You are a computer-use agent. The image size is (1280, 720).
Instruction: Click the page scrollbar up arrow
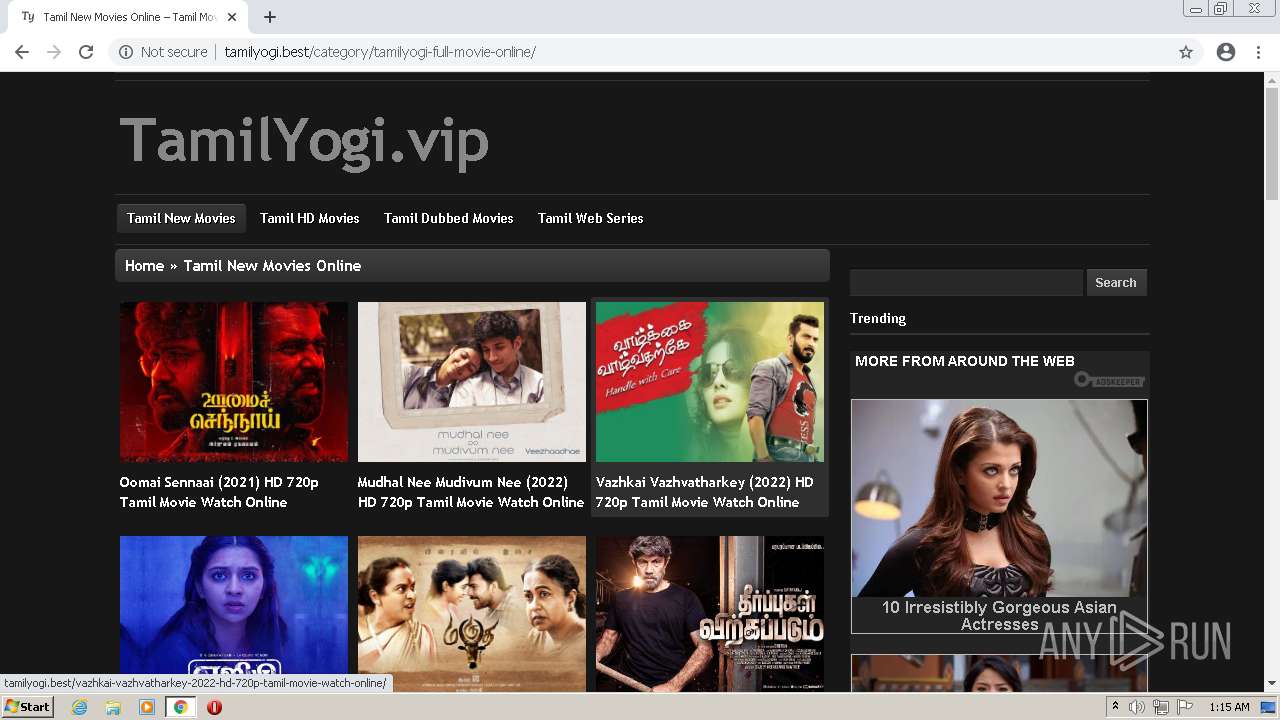pyautogui.click(x=1272, y=79)
